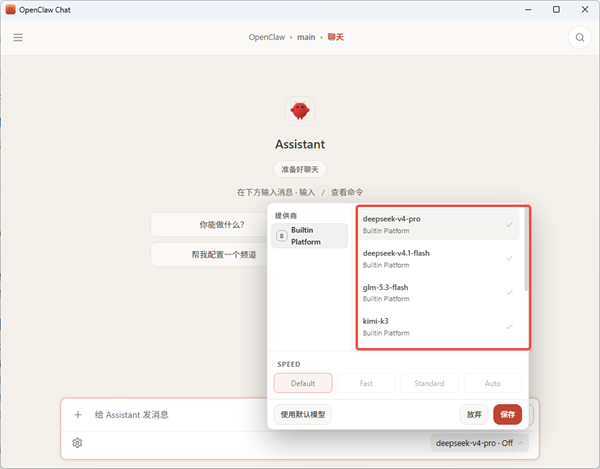Screen dimensions: 600x469
Task: Click the checkmark beside deepseek-v4-pro
Action: click(509, 225)
